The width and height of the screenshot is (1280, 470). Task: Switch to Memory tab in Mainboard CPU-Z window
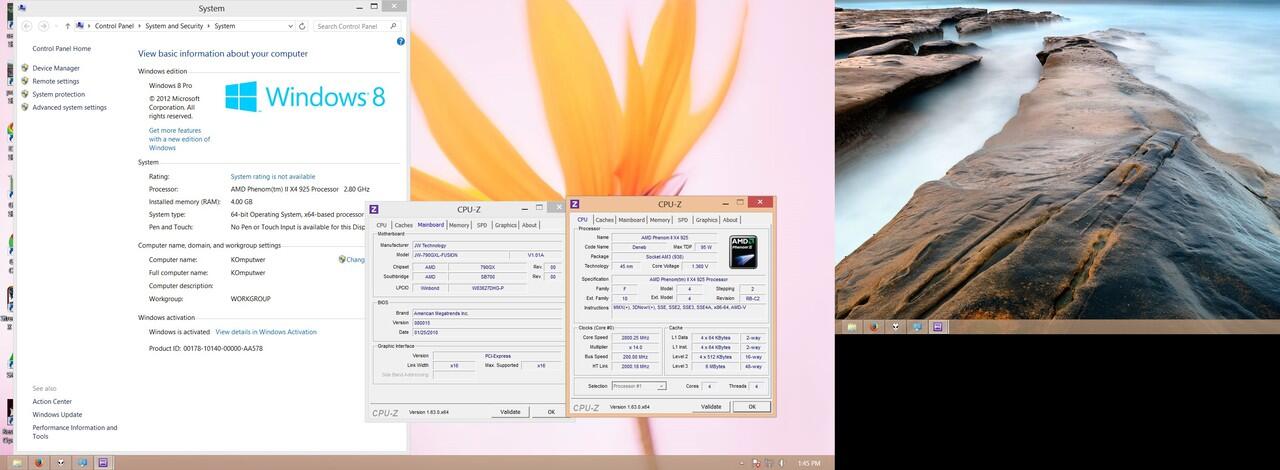[459, 225]
